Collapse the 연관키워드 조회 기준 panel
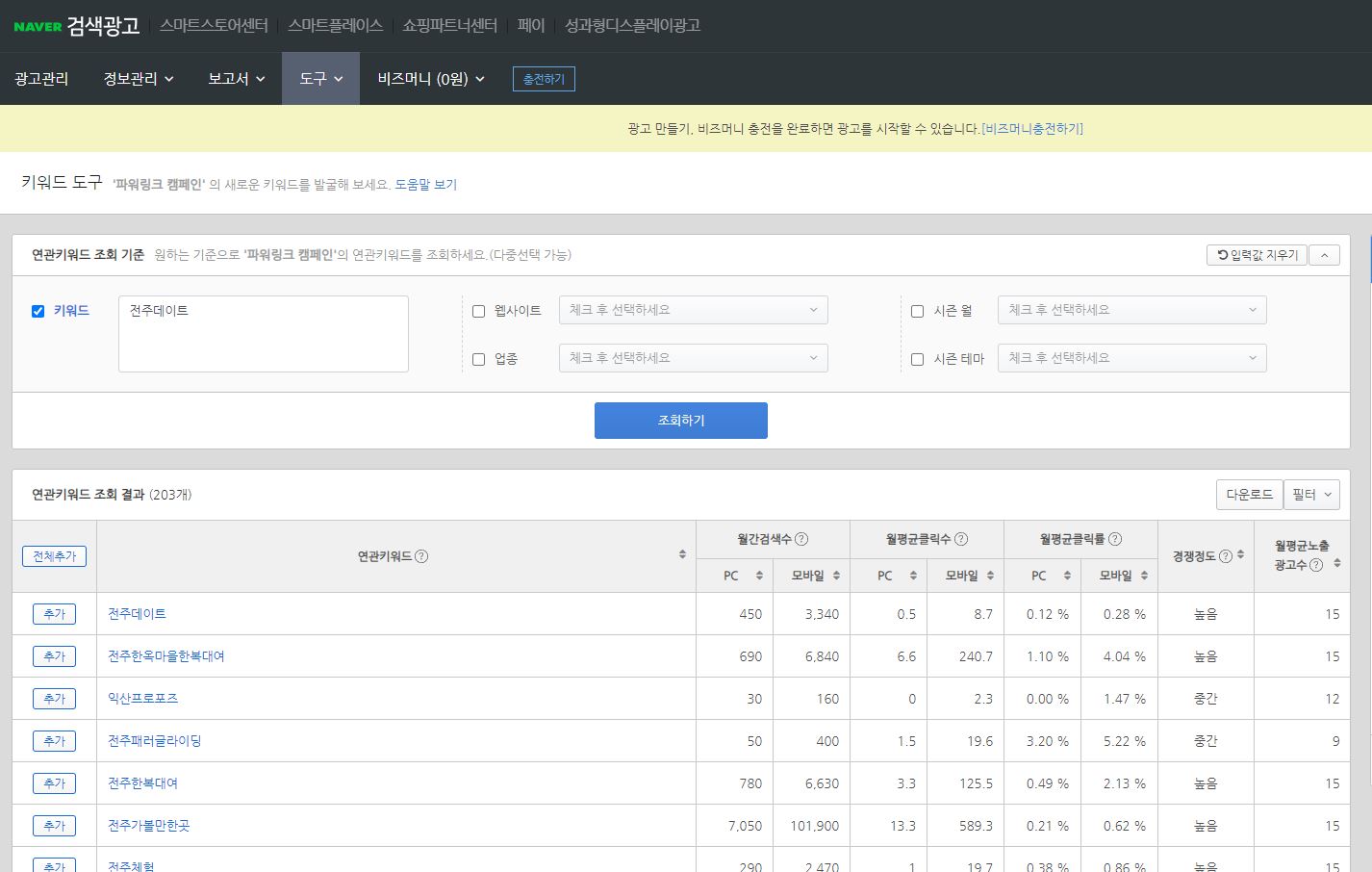 pos(1324,255)
